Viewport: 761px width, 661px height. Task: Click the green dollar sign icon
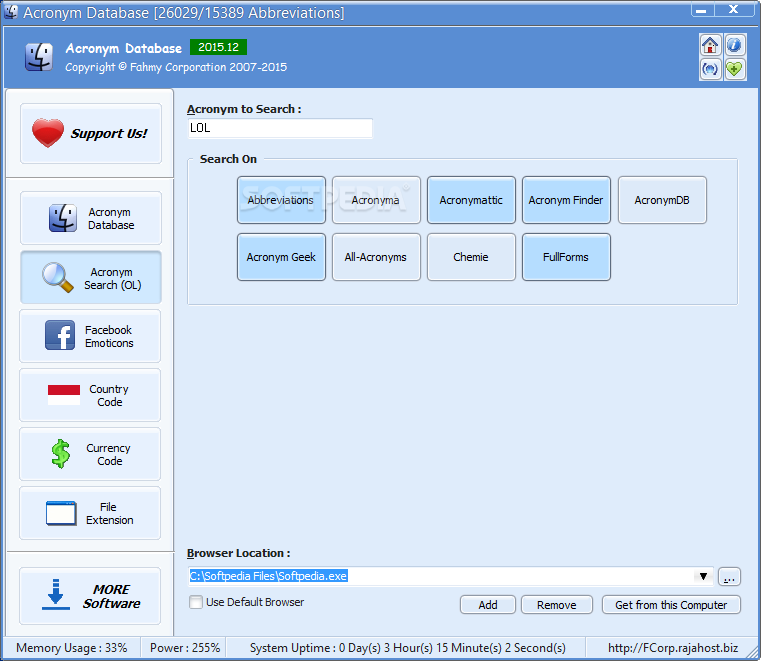click(x=61, y=454)
